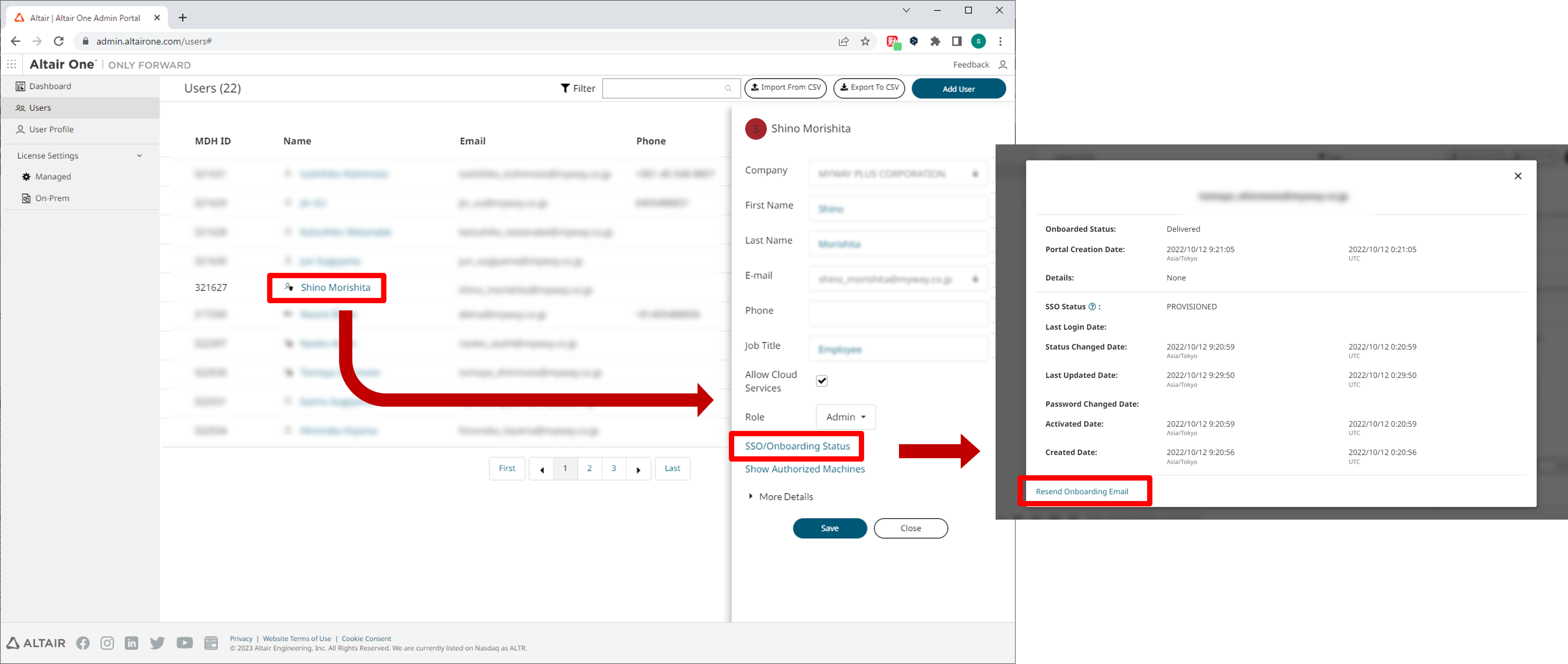Open browser extensions puzzle icon

(x=935, y=41)
